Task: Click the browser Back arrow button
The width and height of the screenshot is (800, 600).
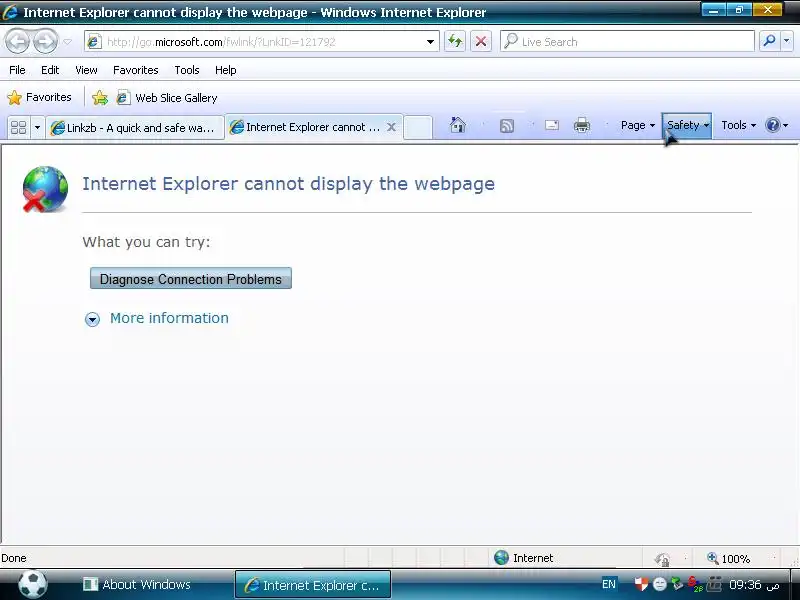Action: click(x=18, y=42)
